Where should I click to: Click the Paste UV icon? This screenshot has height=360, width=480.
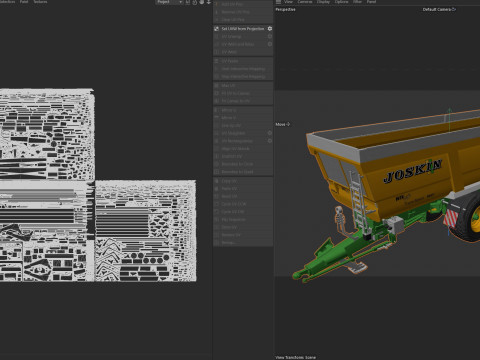pyautogui.click(x=216, y=189)
